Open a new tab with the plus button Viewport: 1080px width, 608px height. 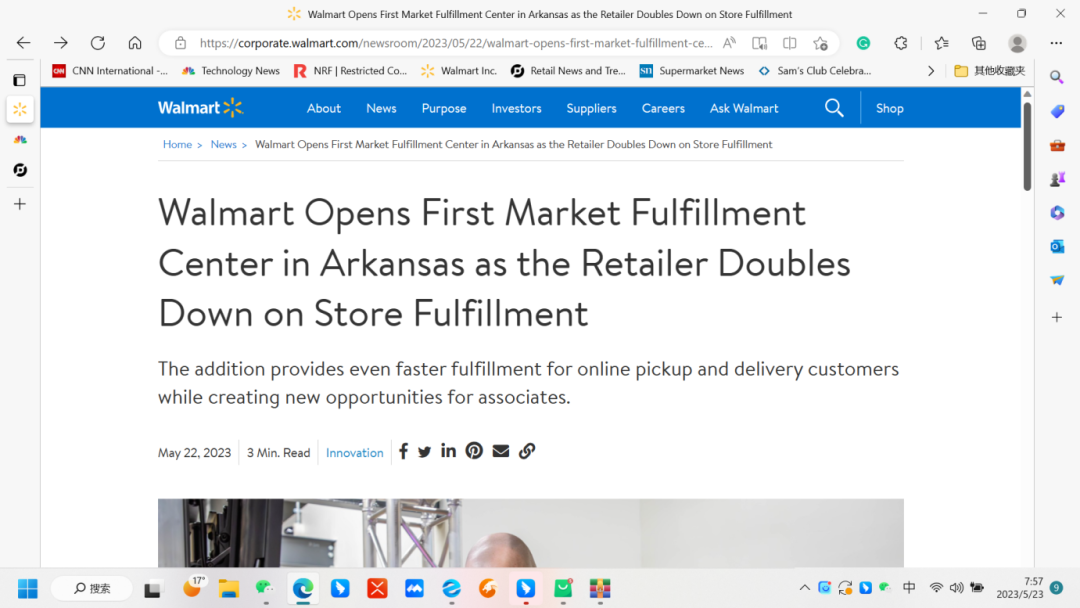tap(20, 204)
